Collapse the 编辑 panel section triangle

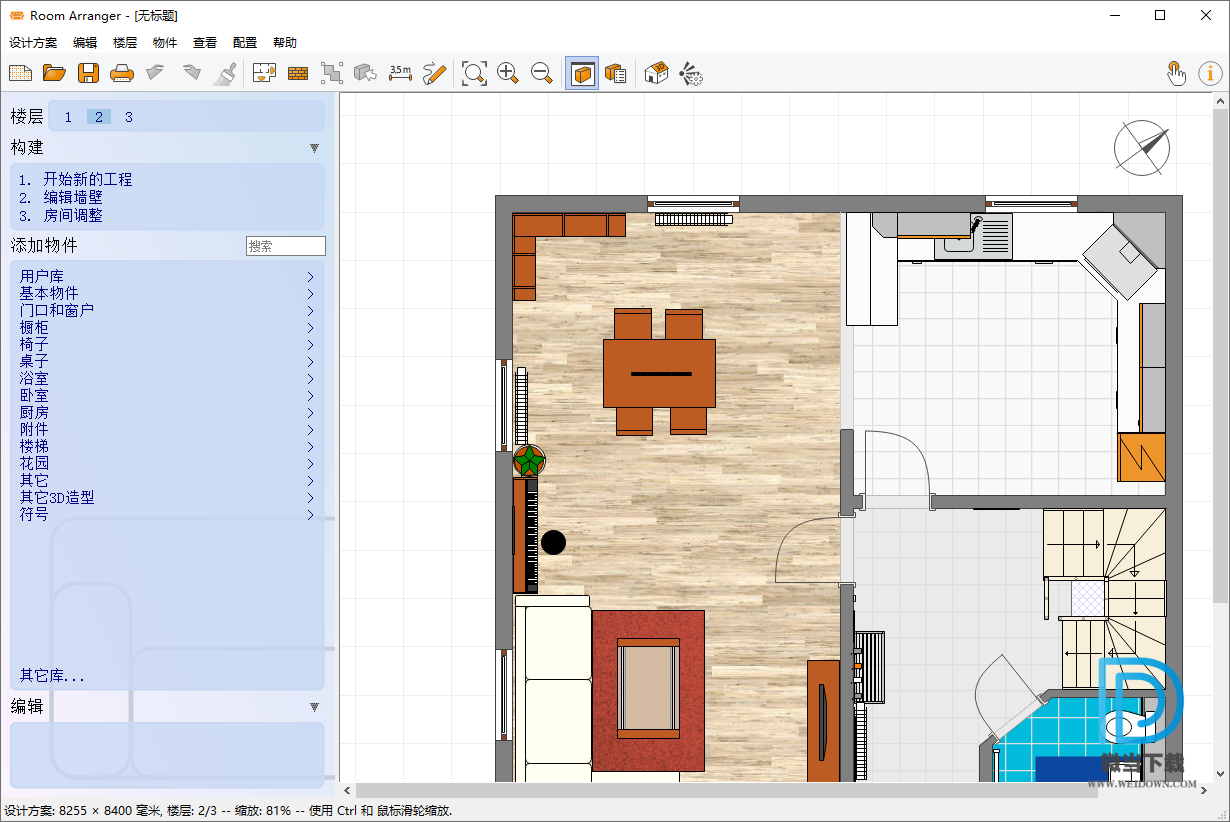point(314,707)
